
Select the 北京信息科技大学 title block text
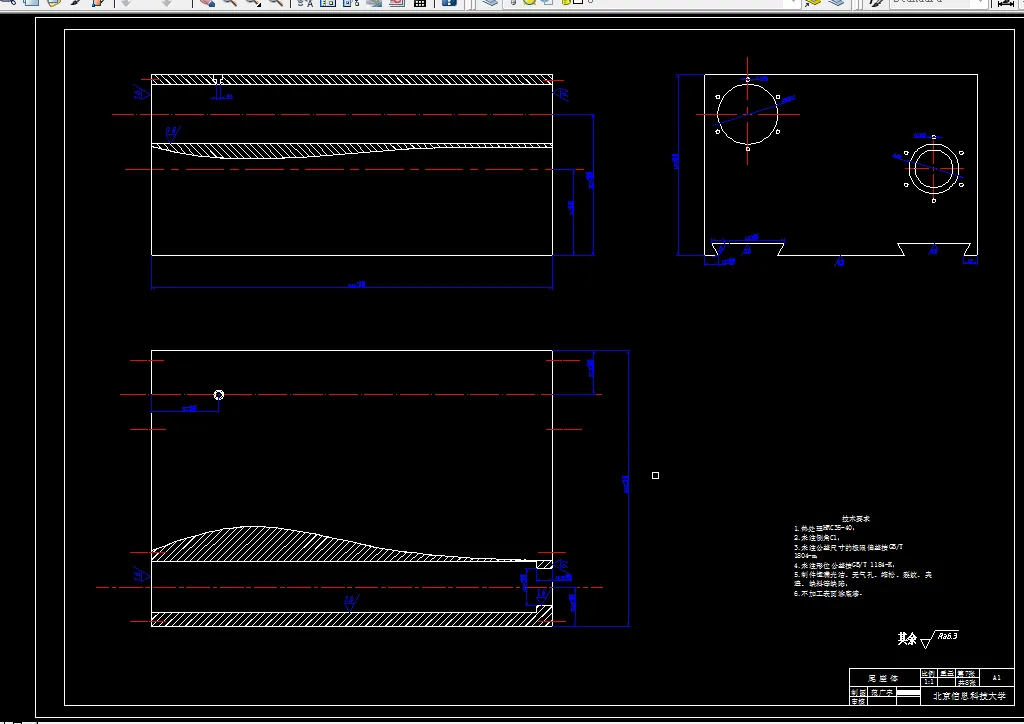969,696
